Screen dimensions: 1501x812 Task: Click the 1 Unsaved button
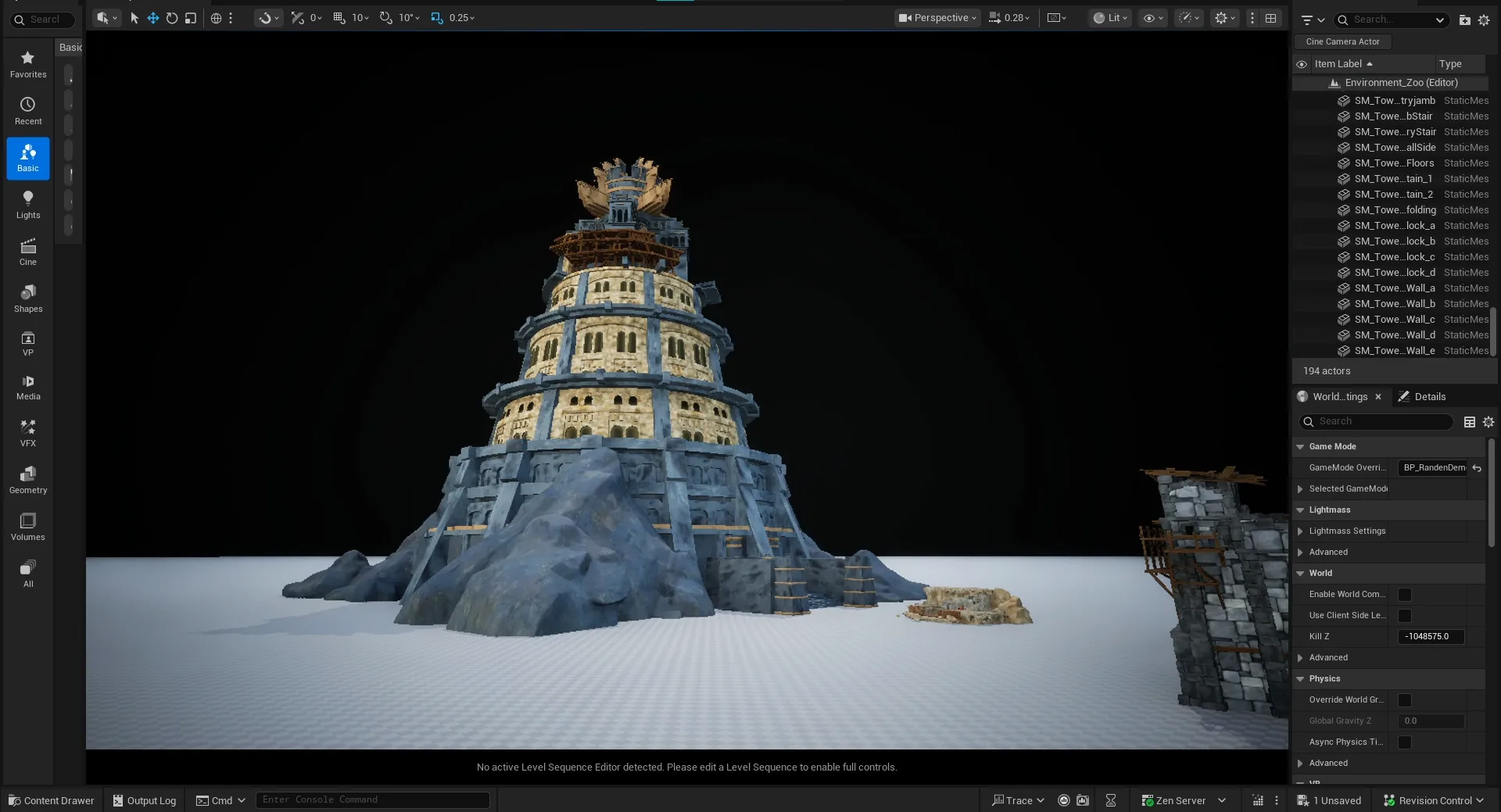1329,800
